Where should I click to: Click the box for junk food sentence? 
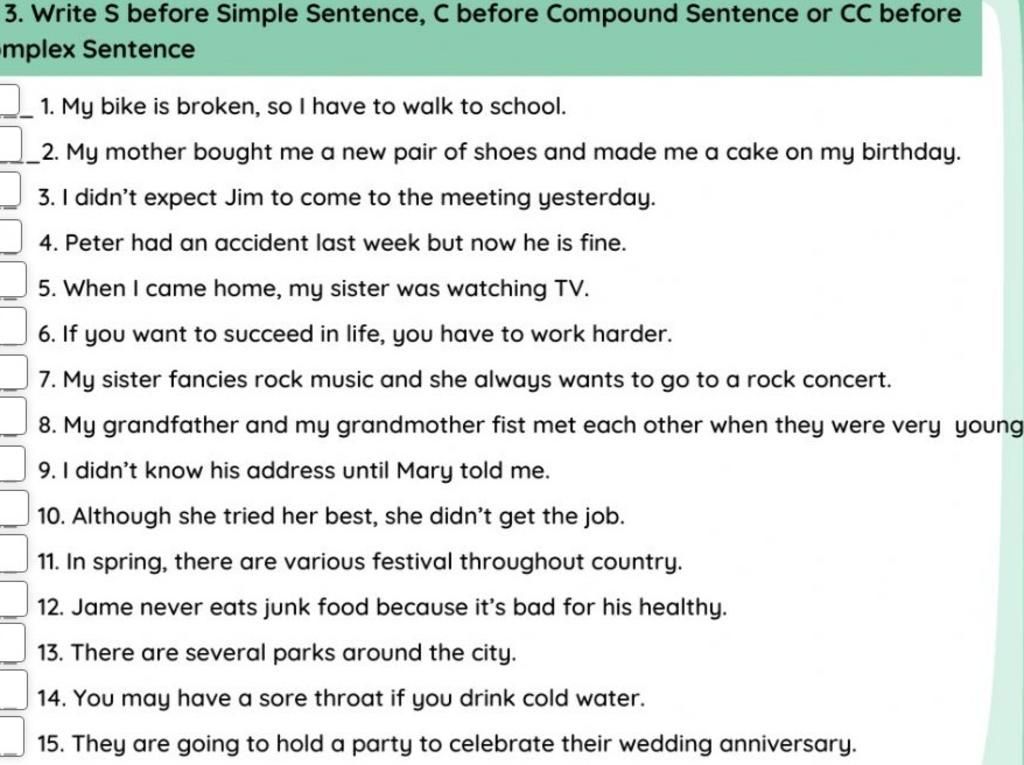pos(13,599)
